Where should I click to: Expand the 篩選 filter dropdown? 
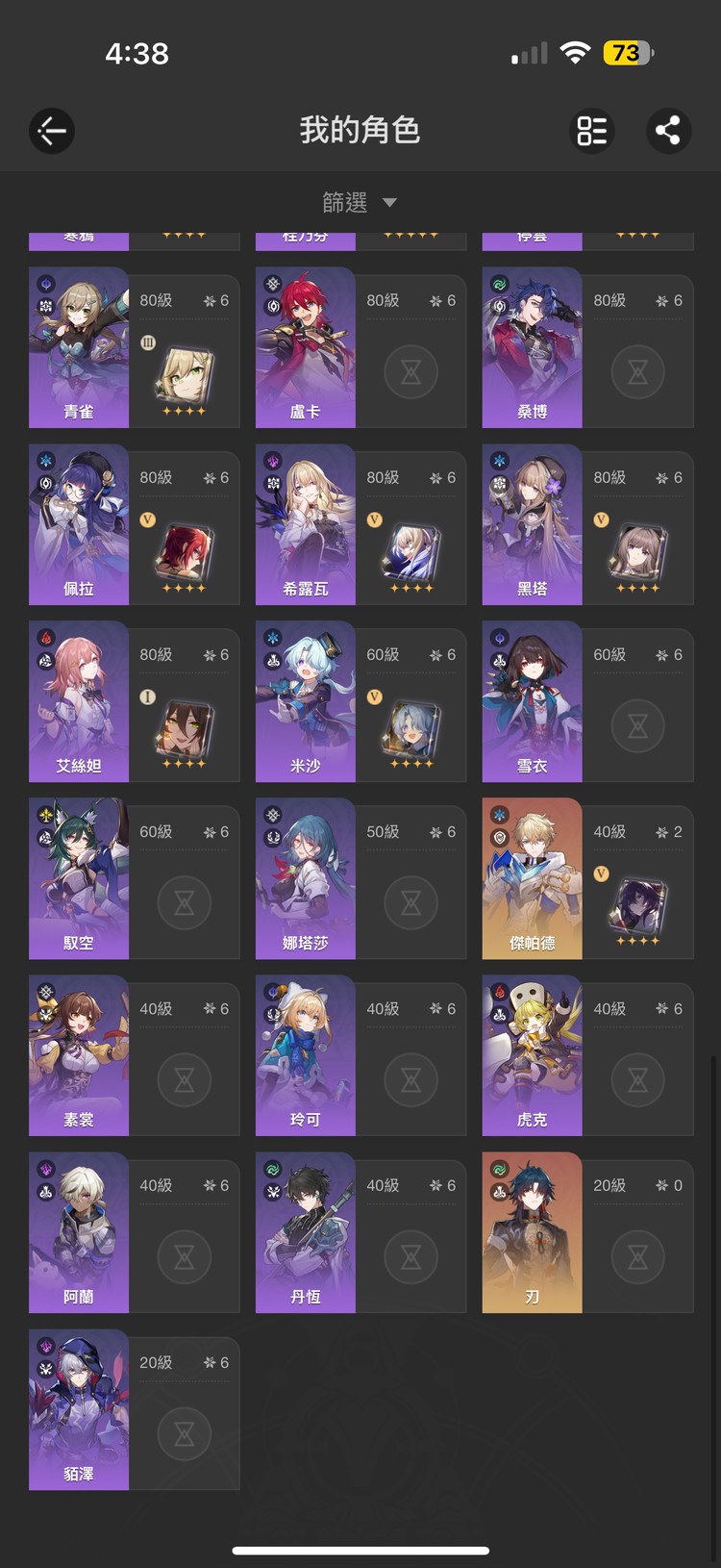click(360, 202)
